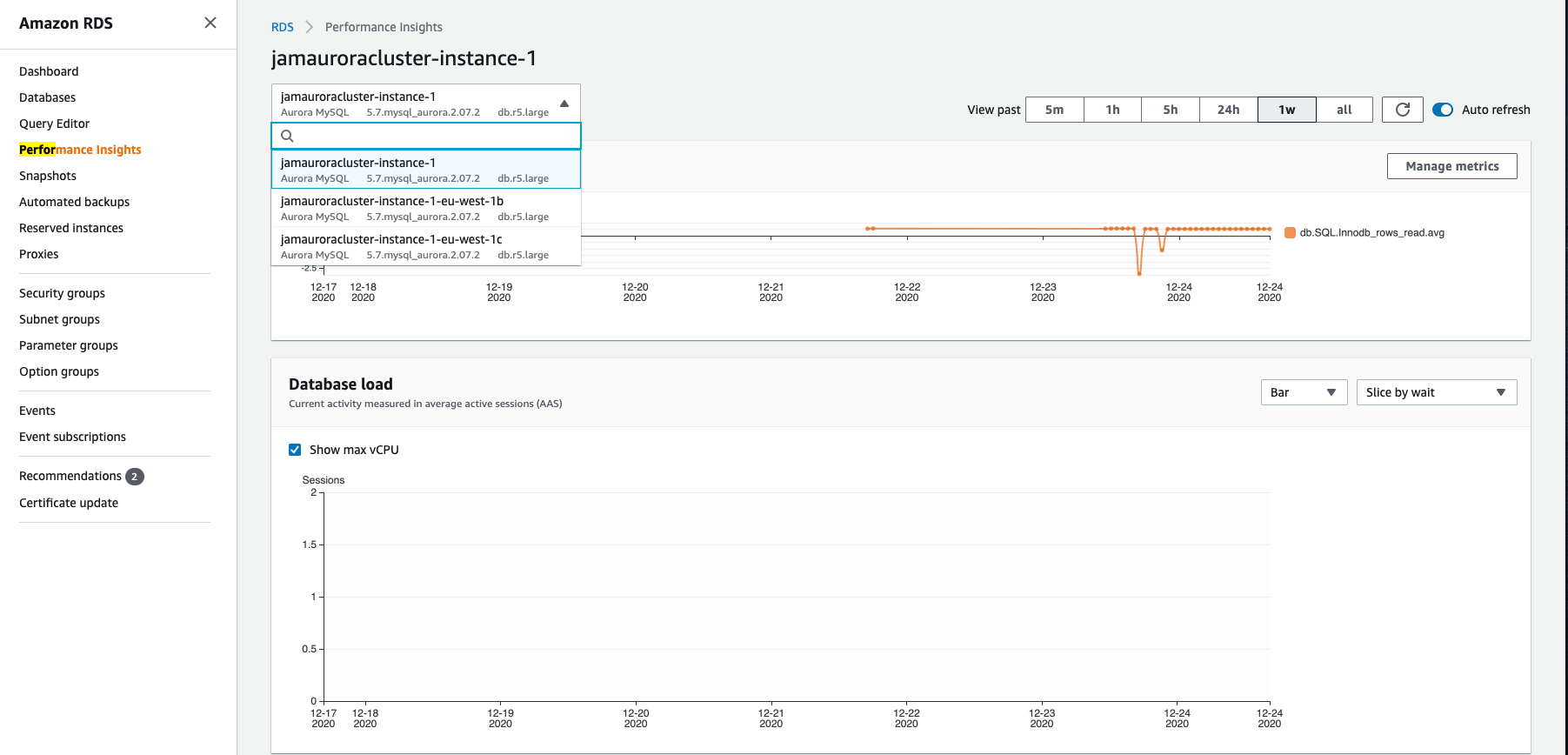Go to RDS breadcrumb link

pyautogui.click(x=283, y=27)
